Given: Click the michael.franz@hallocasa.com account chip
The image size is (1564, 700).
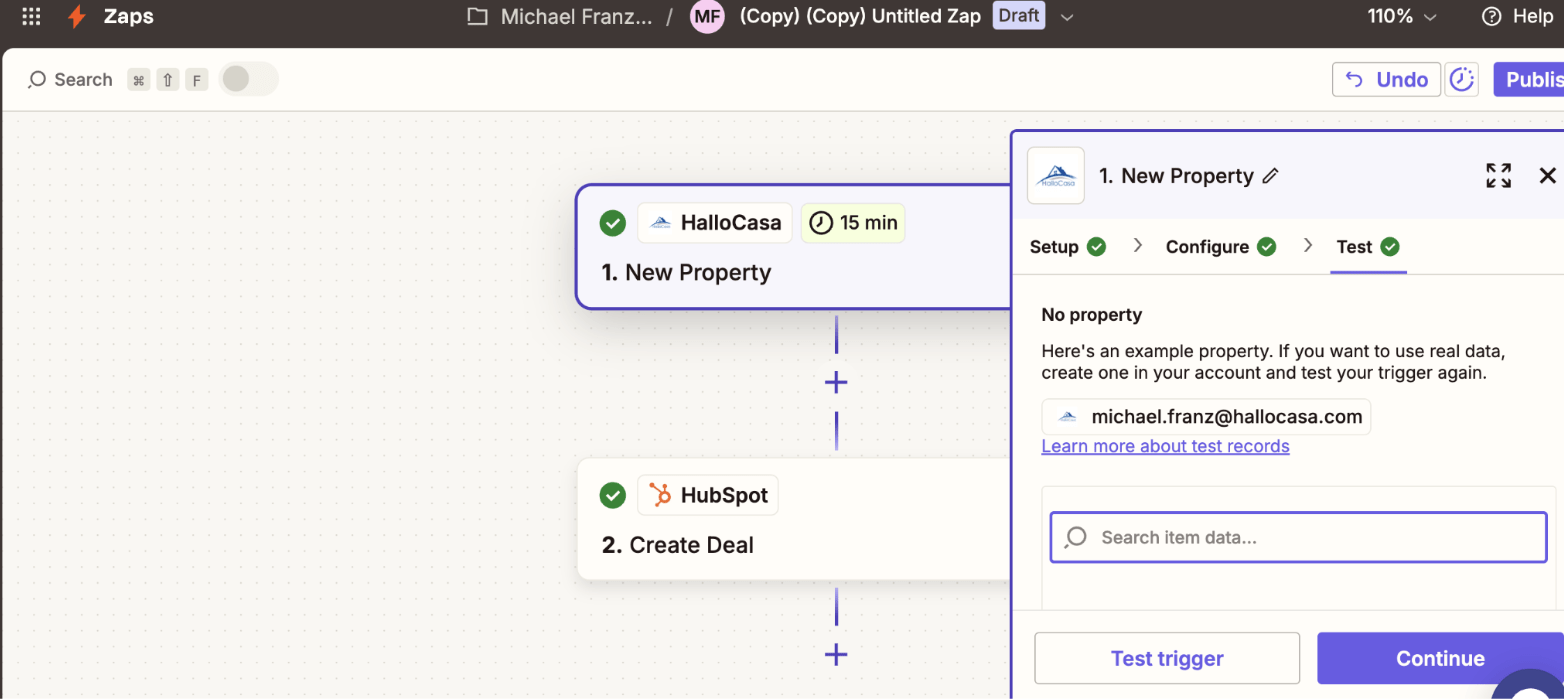Looking at the screenshot, I should tap(1206, 417).
